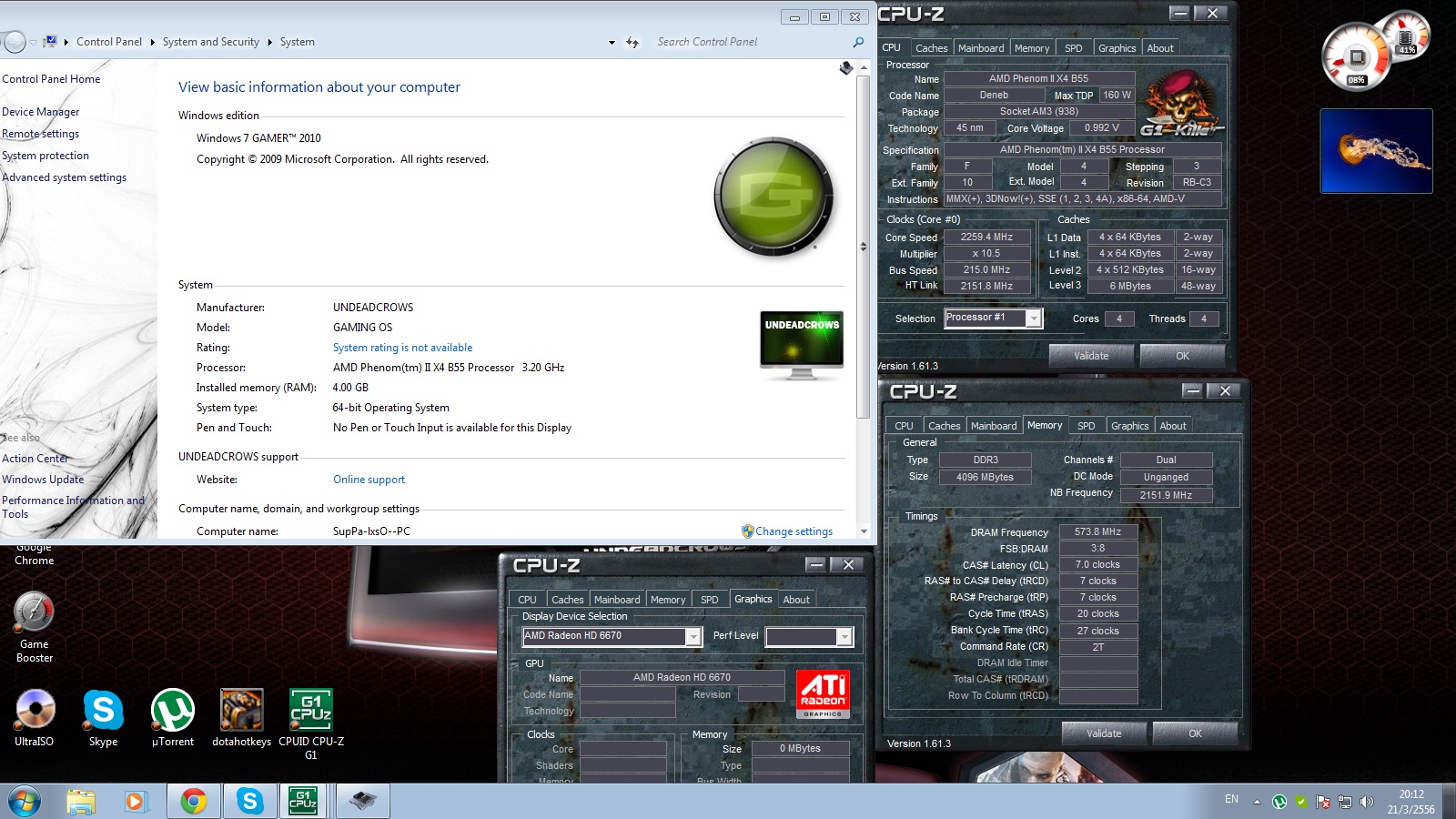
Task: Refresh the Control Panel address bar
Action: (x=632, y=42)
